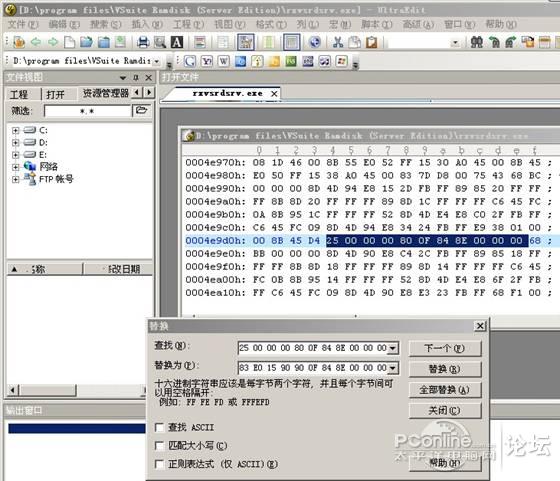Click the Close (C) button in dialog
Viewport: 560px width, 481px height.
tap(445, 410)
